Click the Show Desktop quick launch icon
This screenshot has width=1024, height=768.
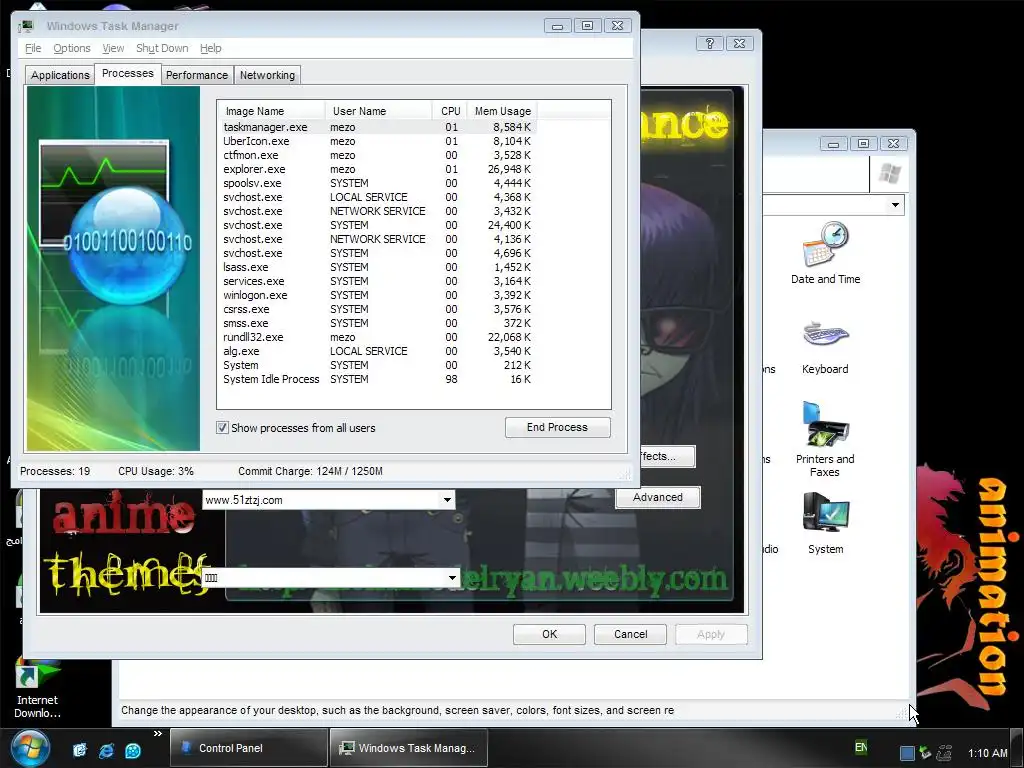79,750
